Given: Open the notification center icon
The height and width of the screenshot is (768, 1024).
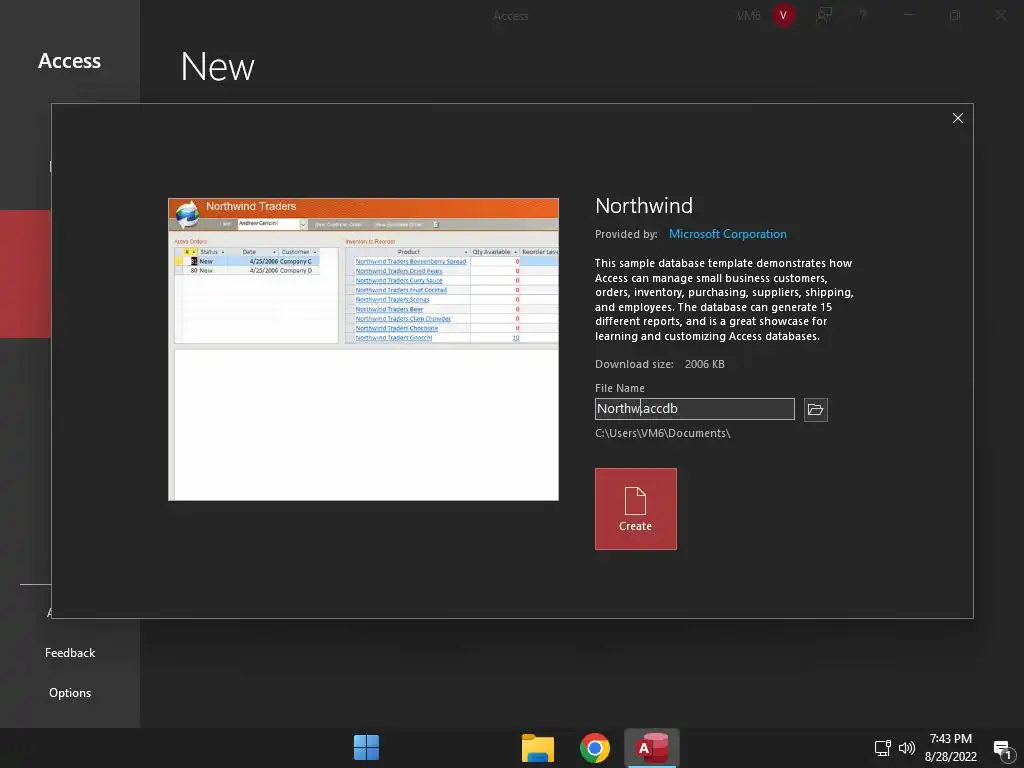Looking at the screenshot, I should (1002, 748).
